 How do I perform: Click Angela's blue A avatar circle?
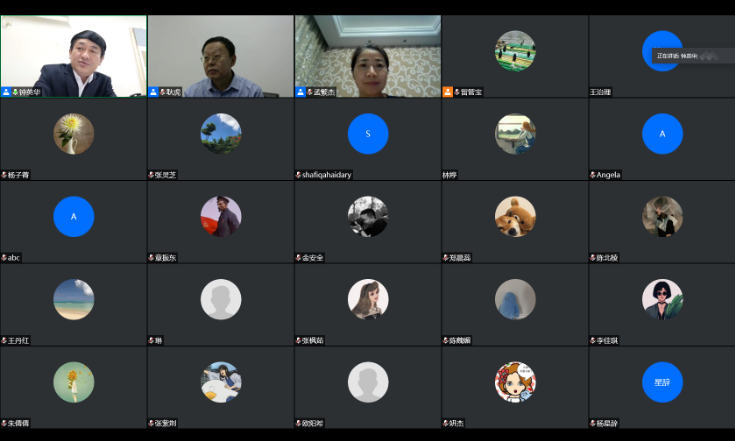point(662,133)
